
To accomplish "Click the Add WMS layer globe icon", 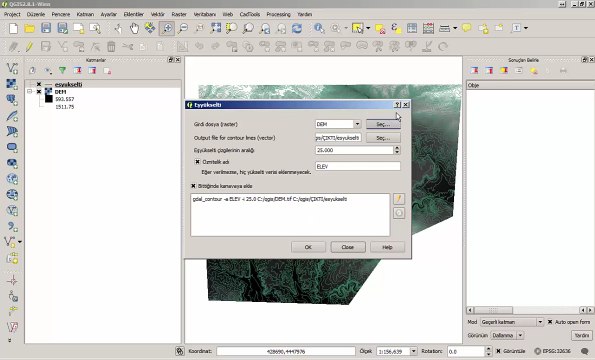I will [x=12, y=179].
